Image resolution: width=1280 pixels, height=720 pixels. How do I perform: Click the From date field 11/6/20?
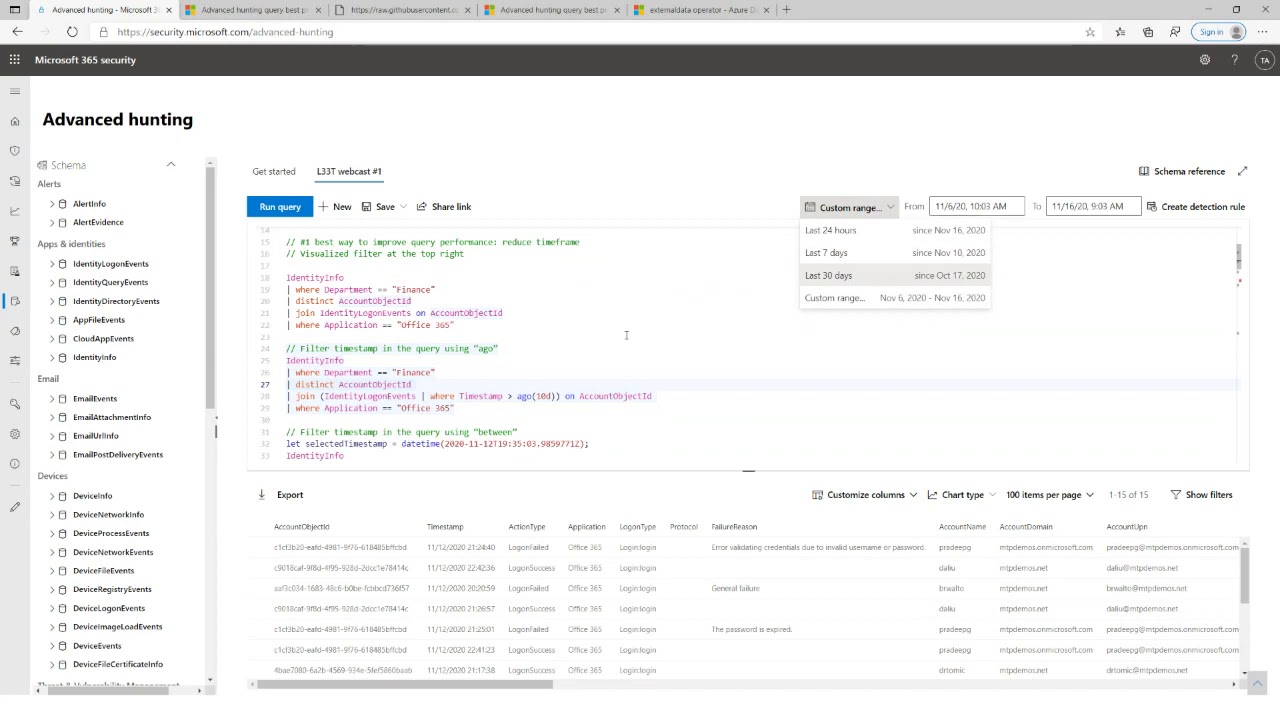click(977, 206)
